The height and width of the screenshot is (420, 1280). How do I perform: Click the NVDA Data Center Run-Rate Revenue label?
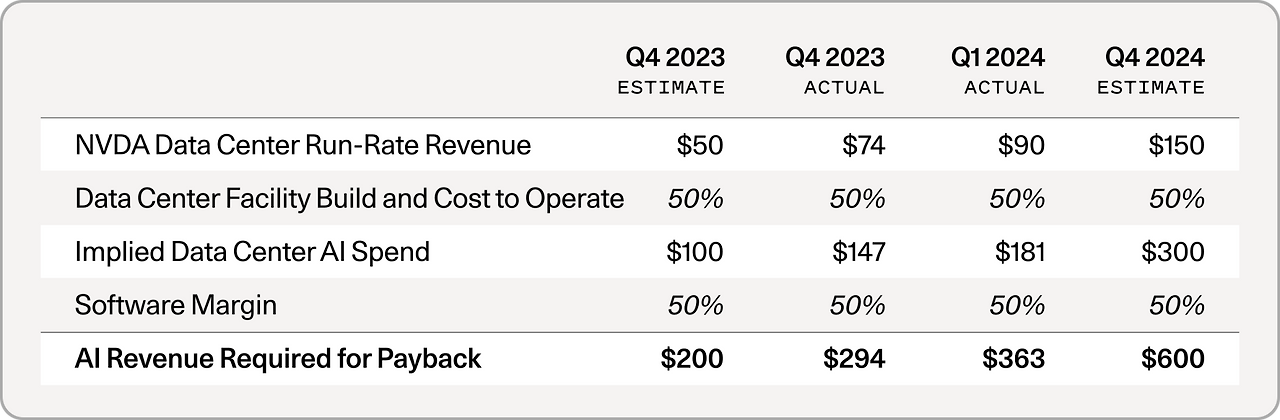pos(302,145)
